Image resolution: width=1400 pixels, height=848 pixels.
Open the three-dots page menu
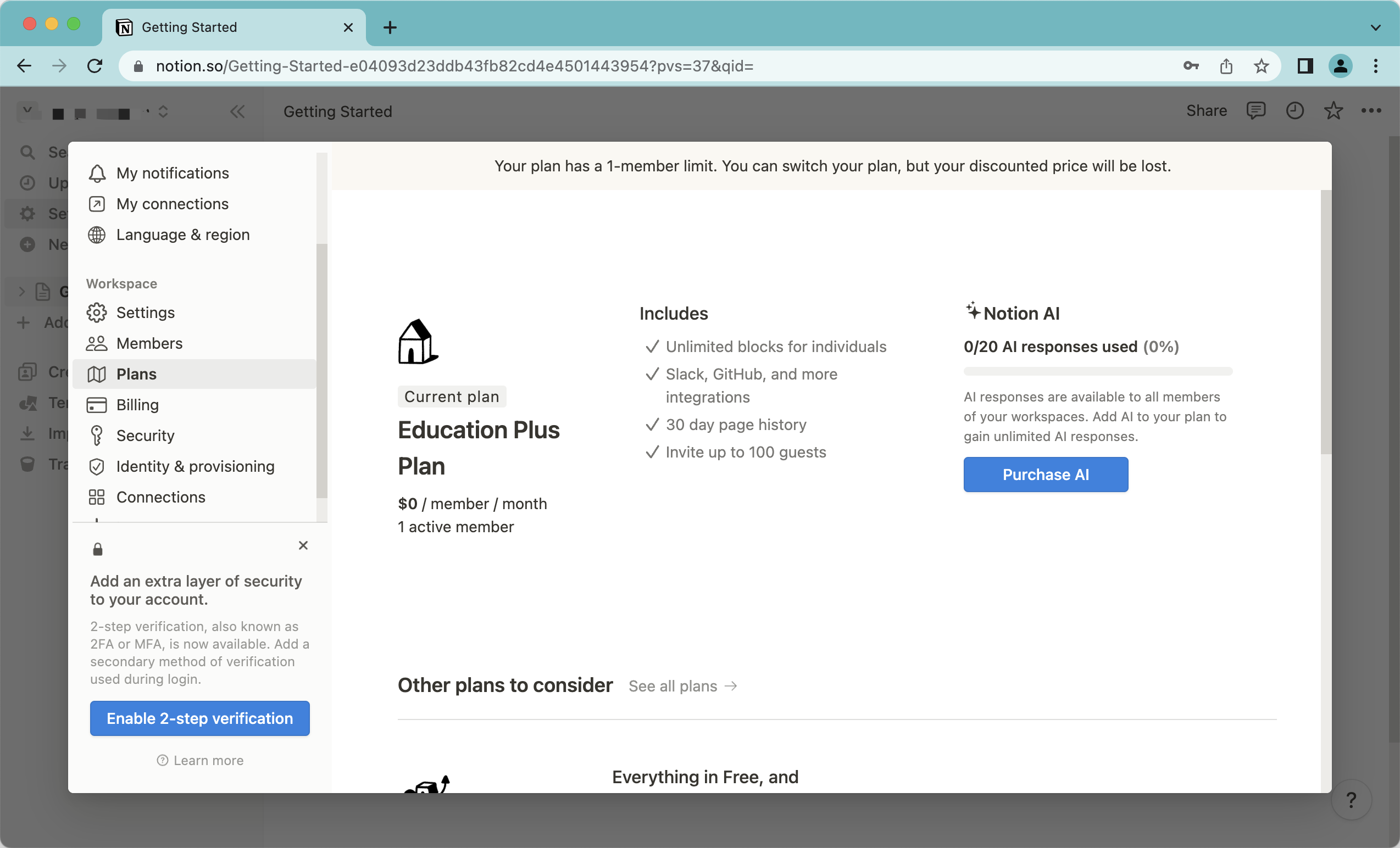(1371, 110)
